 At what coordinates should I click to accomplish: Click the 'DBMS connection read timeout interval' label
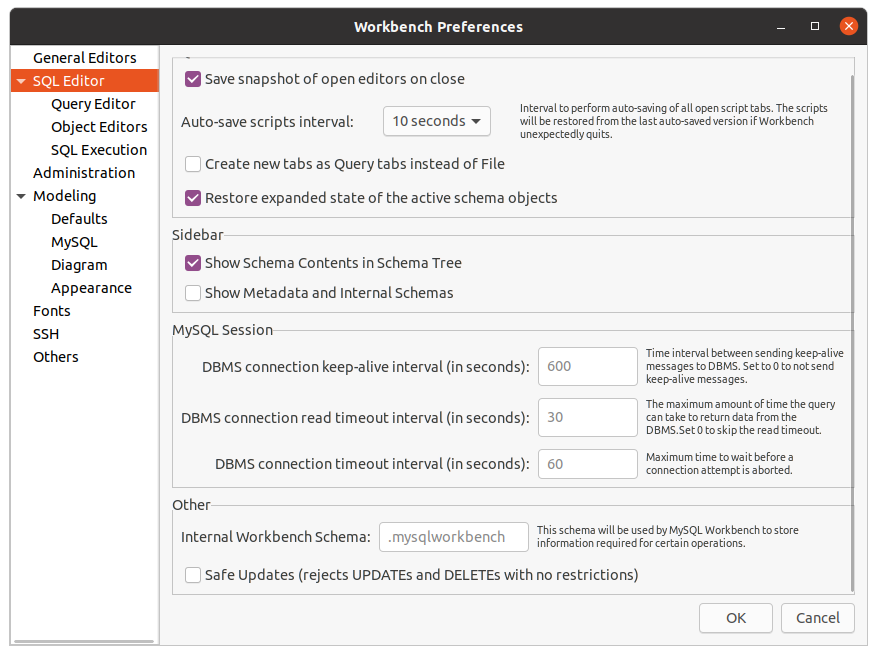click(355, 418)
